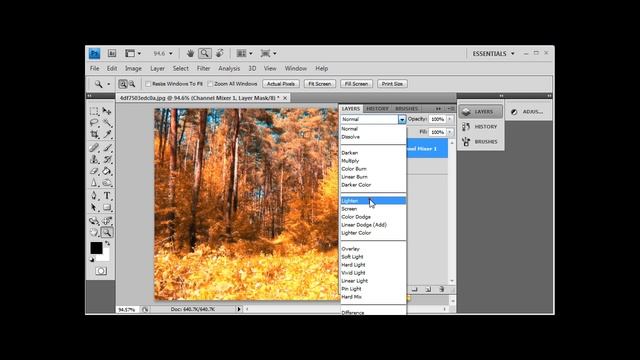The height and width of the screenshot is (360, 640).
Task: Select the Lasso tool
Action: (x=94, y=123)
